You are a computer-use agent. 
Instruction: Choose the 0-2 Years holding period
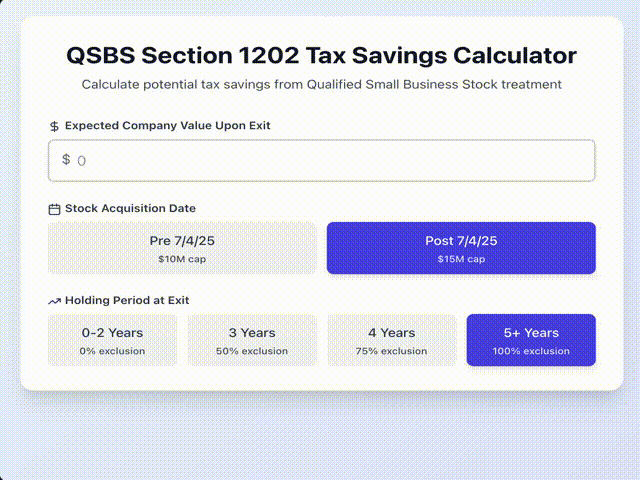112,340
